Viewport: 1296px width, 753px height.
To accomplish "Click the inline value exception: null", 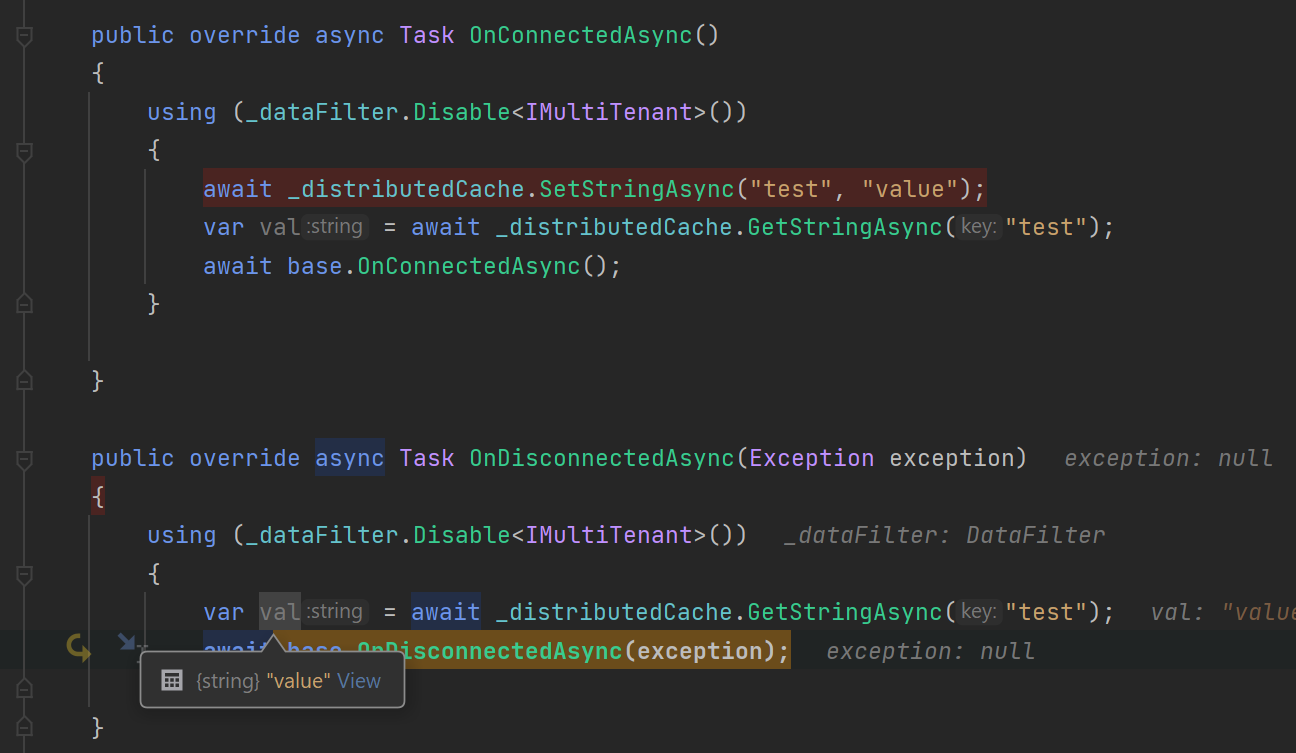I will tap(1169, 457).
